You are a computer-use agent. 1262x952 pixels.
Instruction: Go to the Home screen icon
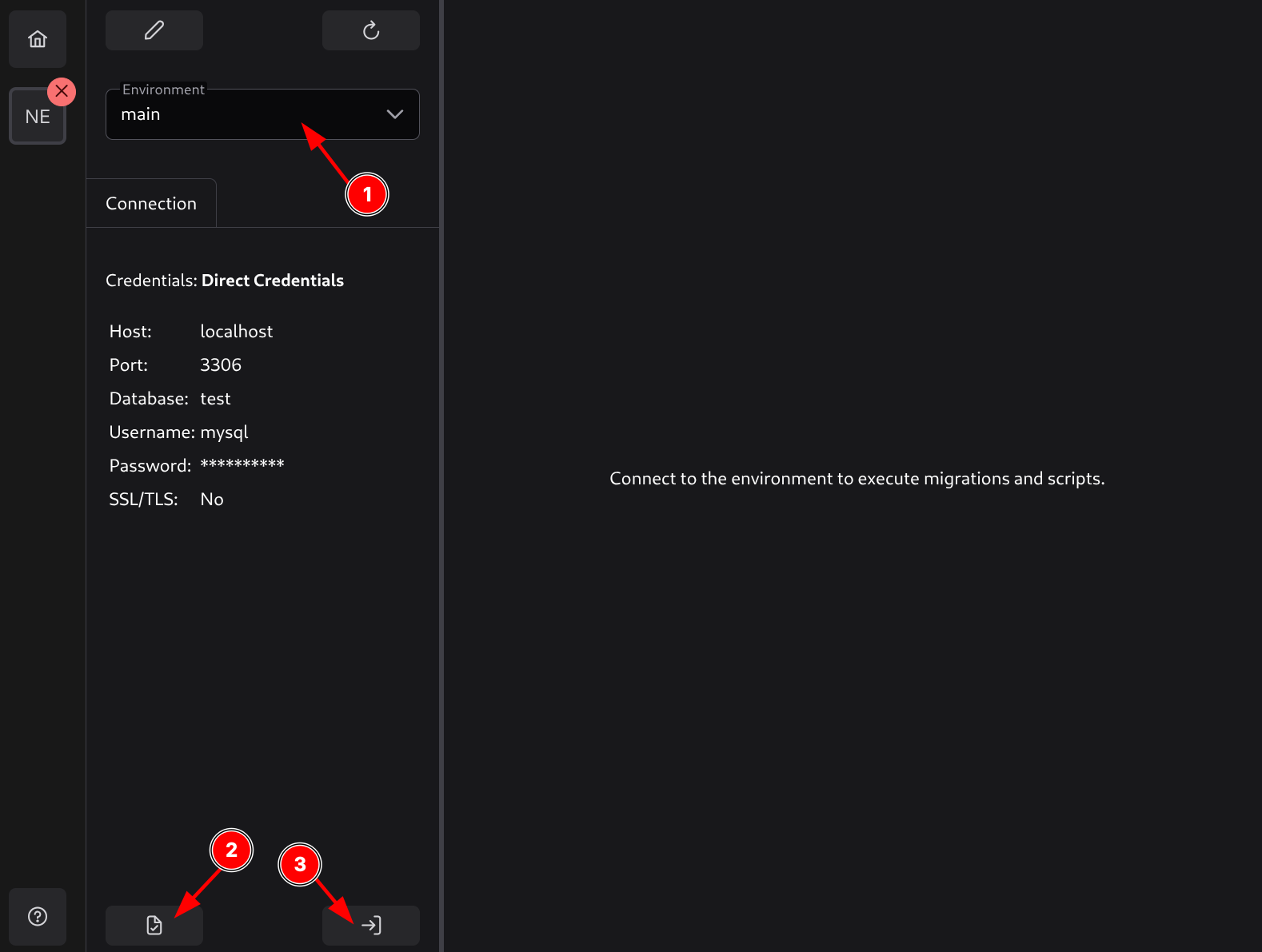tap(38, 39)
